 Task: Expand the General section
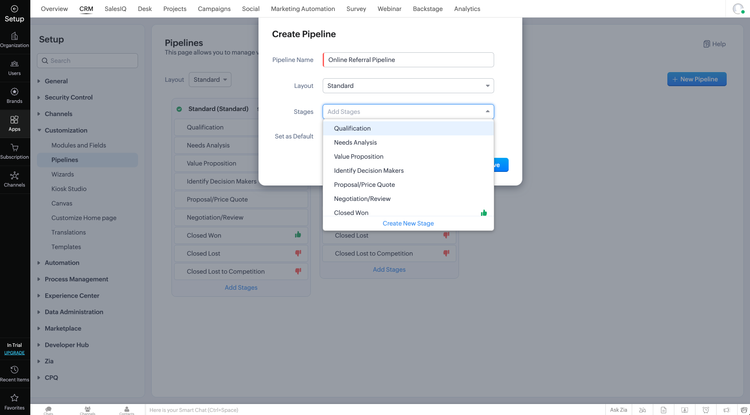coord(56,81)
